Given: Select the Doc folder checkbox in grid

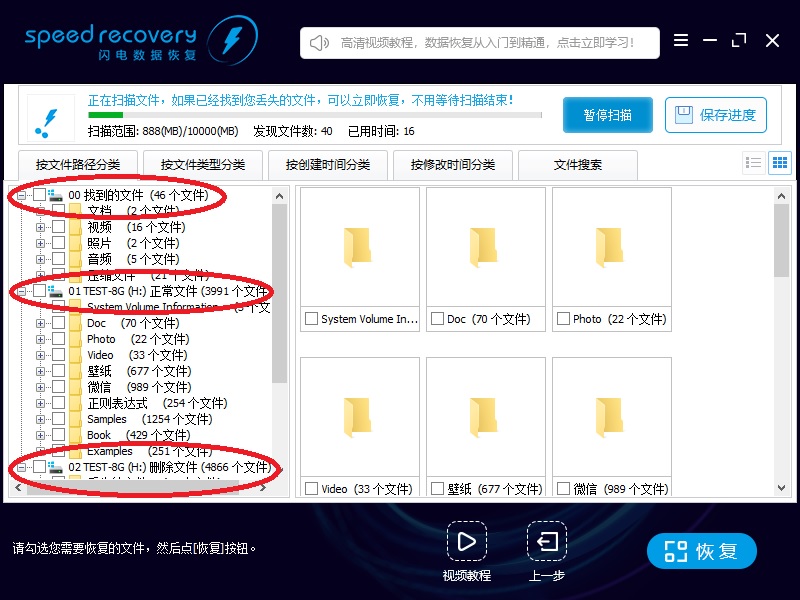Looking at the screenshot, I should pos(436,319).
